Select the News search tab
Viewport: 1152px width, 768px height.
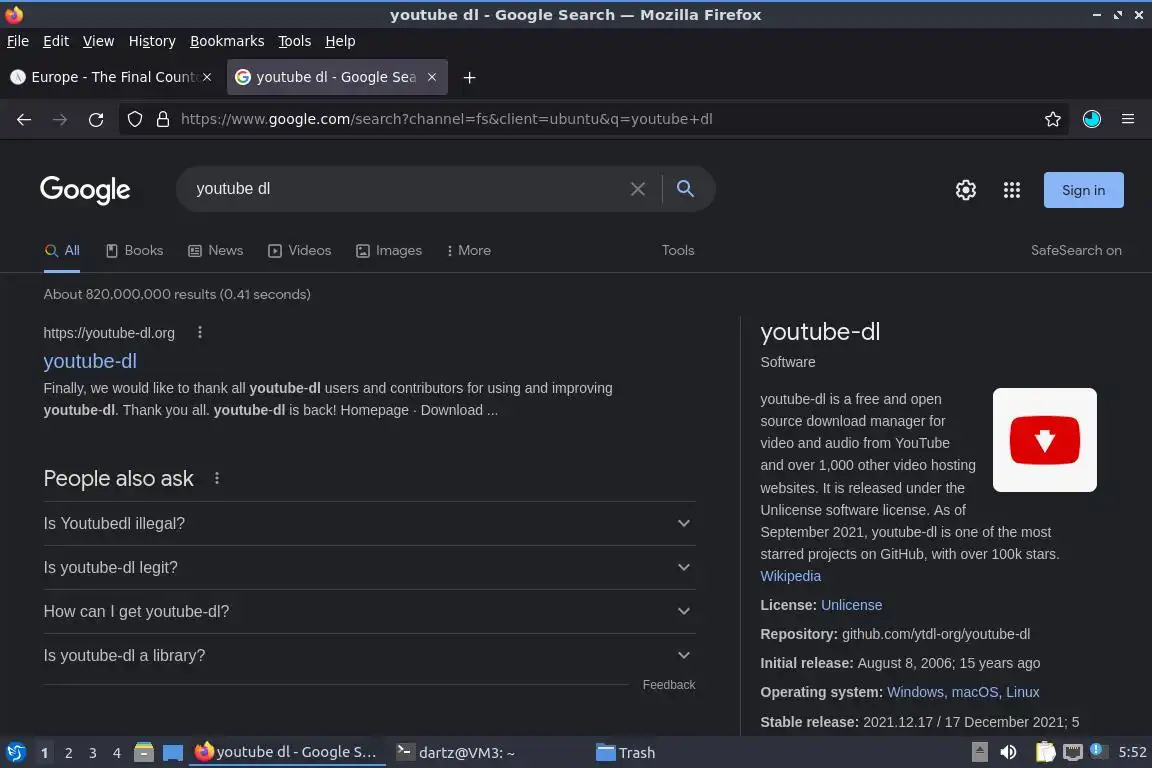[215, 251]
